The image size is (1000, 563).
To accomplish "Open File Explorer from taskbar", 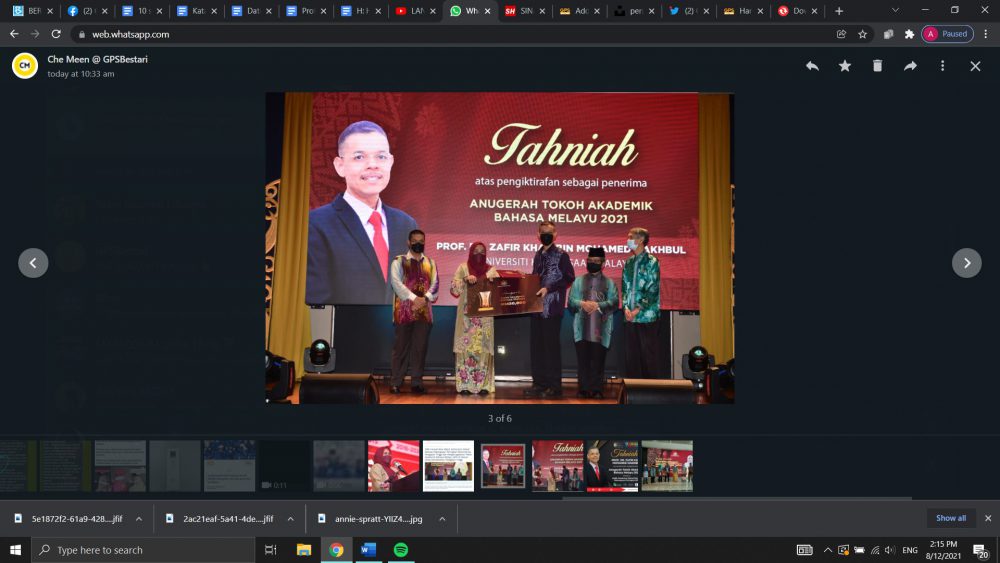I will click(x=304, y=550).
